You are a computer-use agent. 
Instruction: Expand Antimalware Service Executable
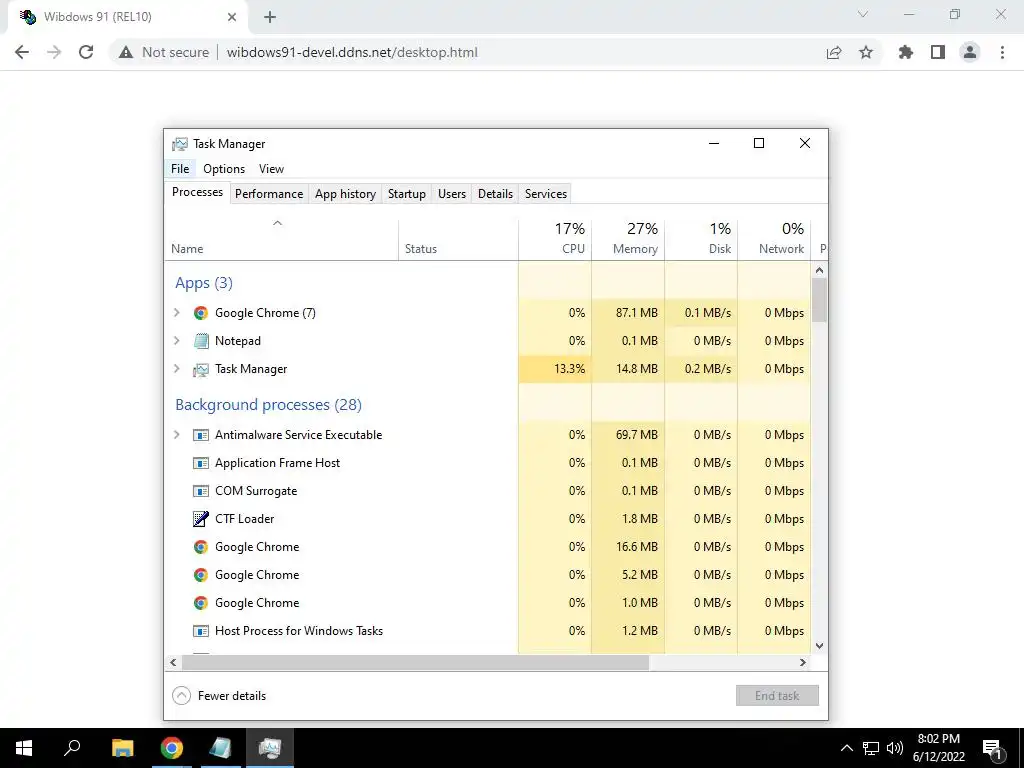[176, 435]
